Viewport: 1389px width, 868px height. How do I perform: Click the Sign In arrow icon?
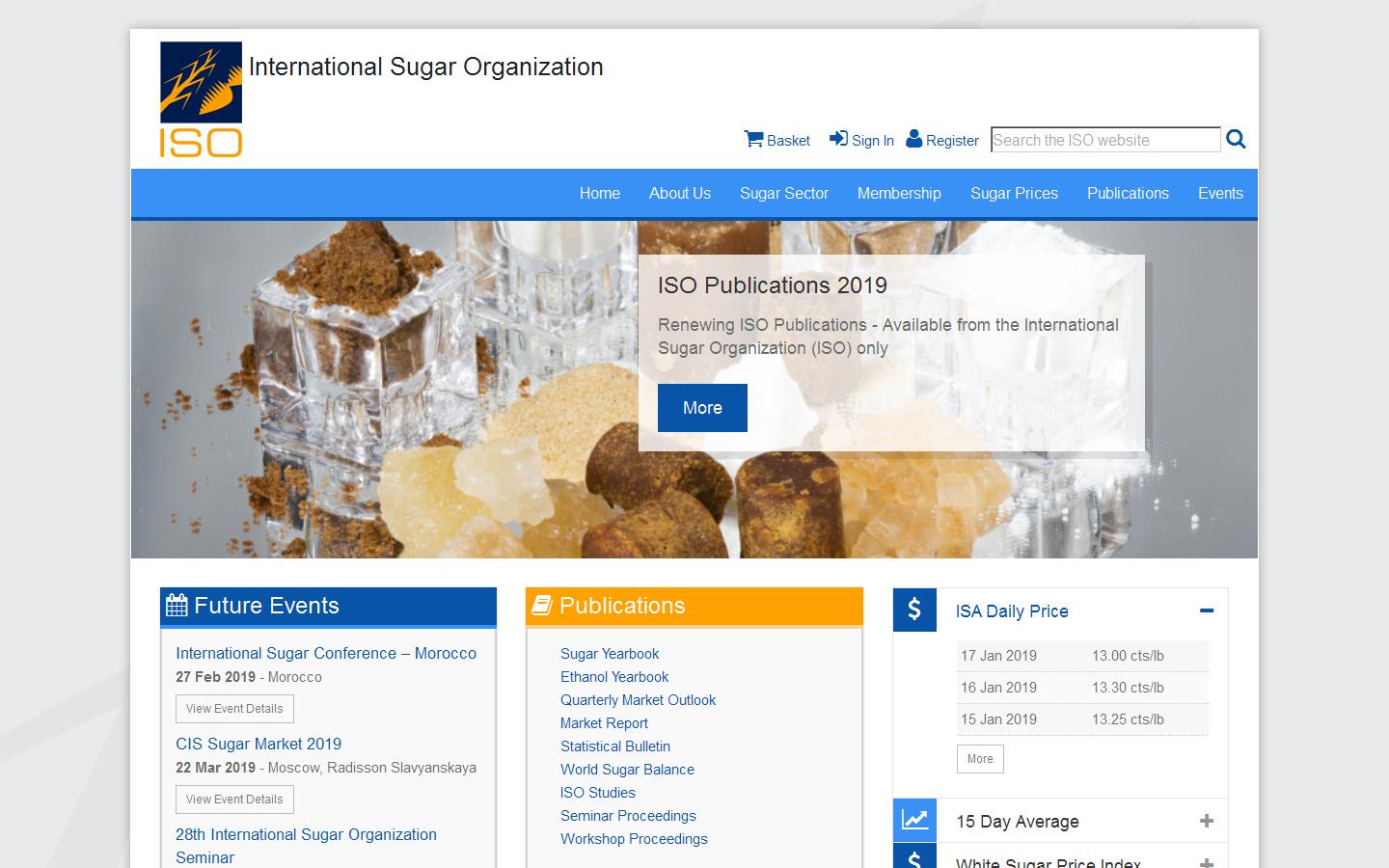point(837,140)
